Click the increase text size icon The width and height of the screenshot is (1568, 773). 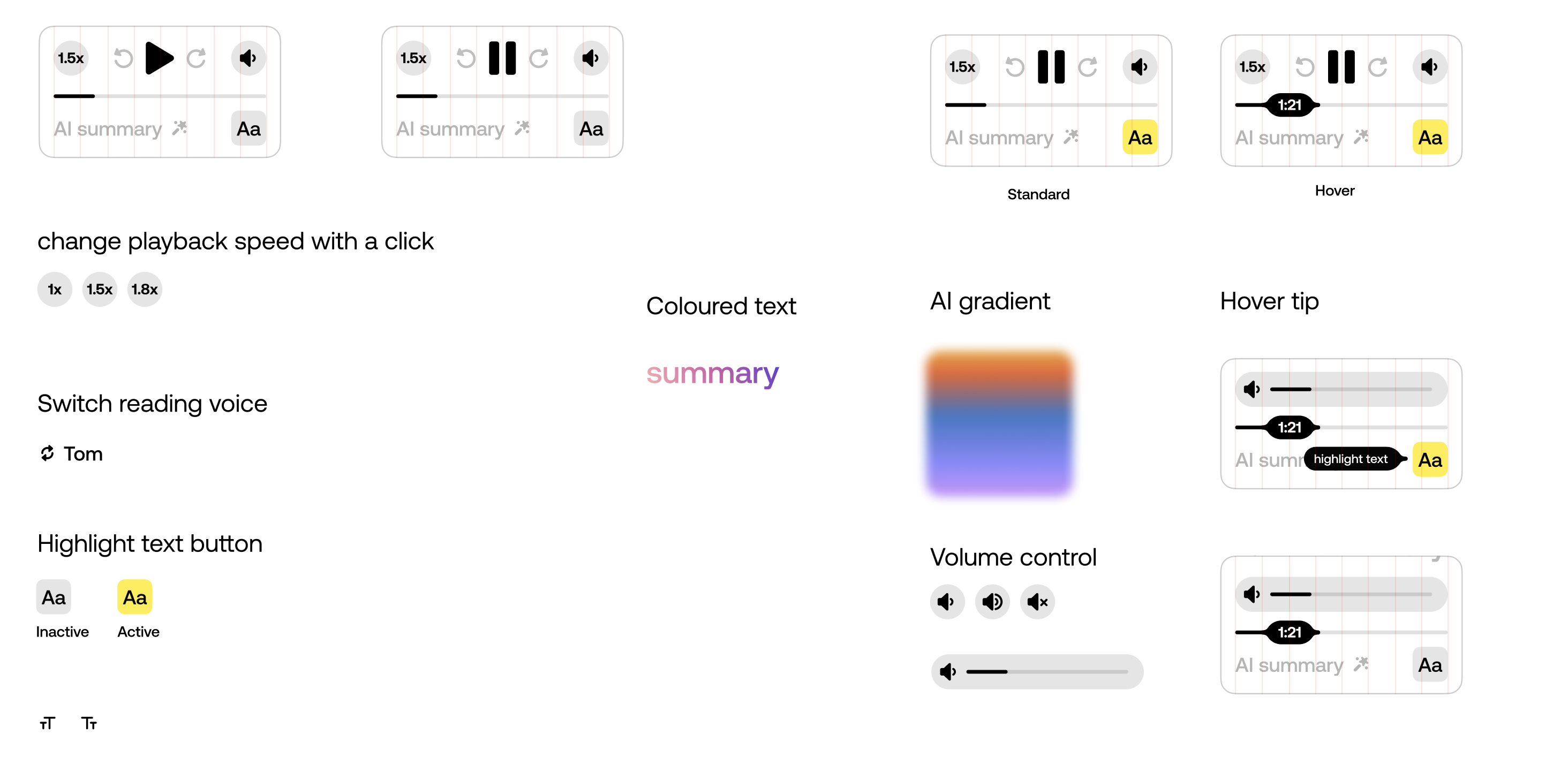point(47,723)
